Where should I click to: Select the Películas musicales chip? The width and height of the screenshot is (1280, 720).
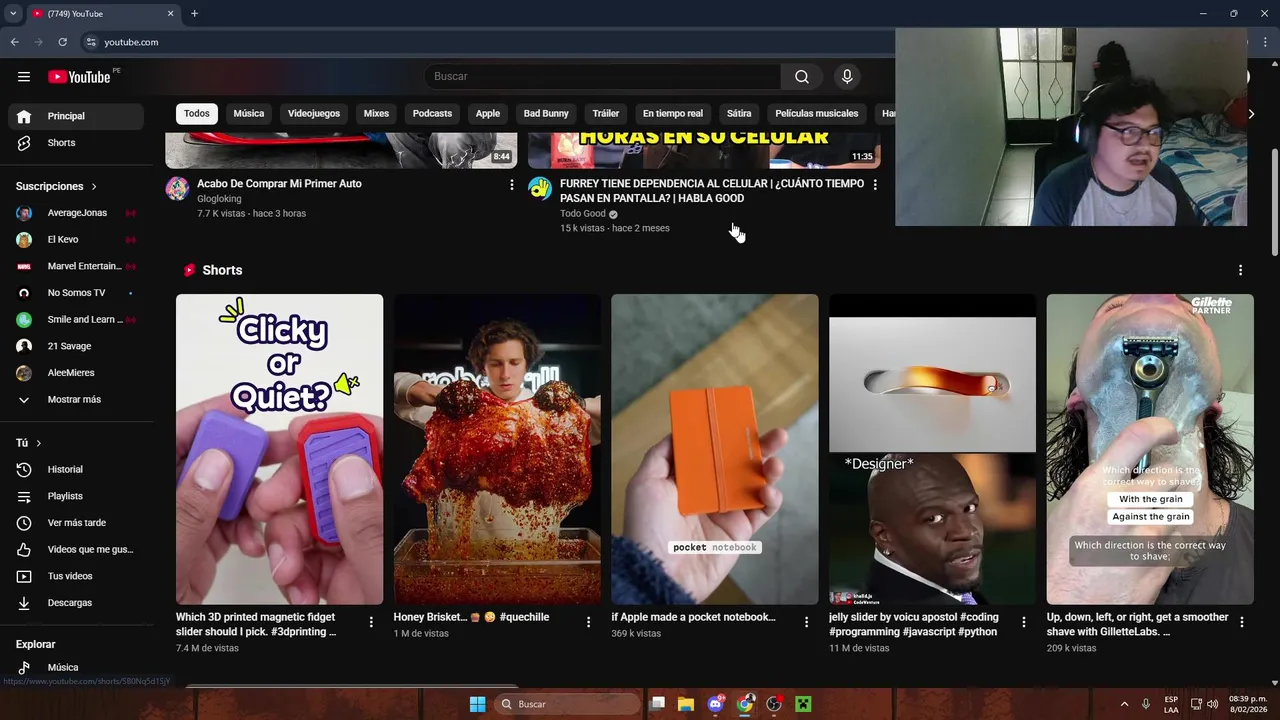click(816, 114)
